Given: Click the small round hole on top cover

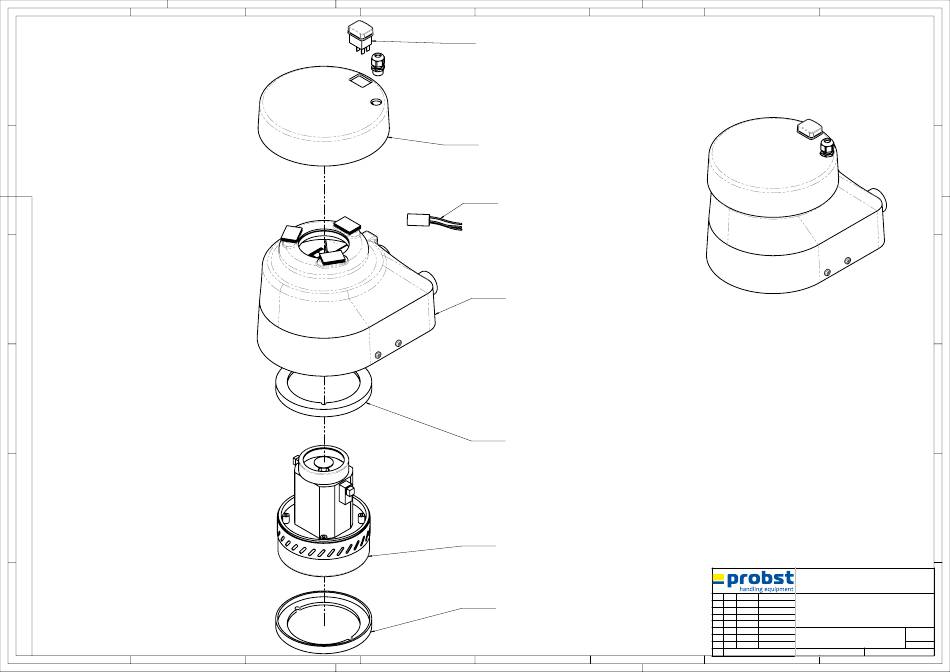Looking at the screenshot, I should 375,102.
